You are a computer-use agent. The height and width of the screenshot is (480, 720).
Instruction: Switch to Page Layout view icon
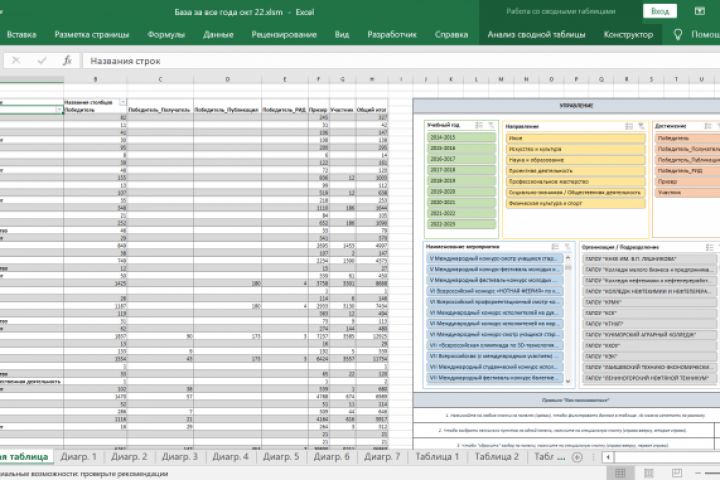point(648,473)
